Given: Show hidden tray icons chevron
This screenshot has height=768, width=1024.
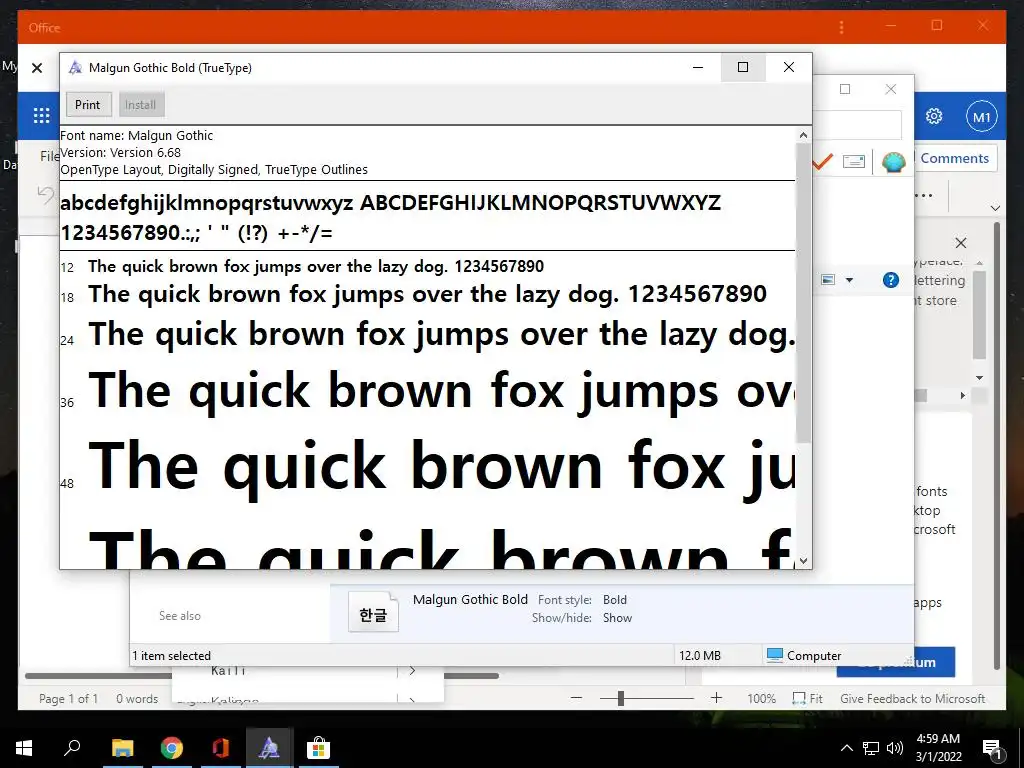Looking at the screenshot, I should pos(846,748).
